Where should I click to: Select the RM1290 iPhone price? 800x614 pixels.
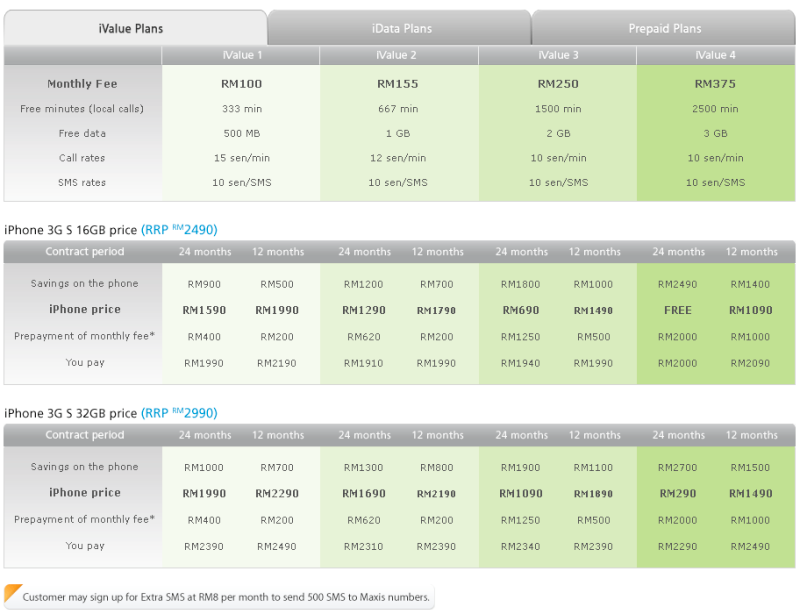[364, 310]
